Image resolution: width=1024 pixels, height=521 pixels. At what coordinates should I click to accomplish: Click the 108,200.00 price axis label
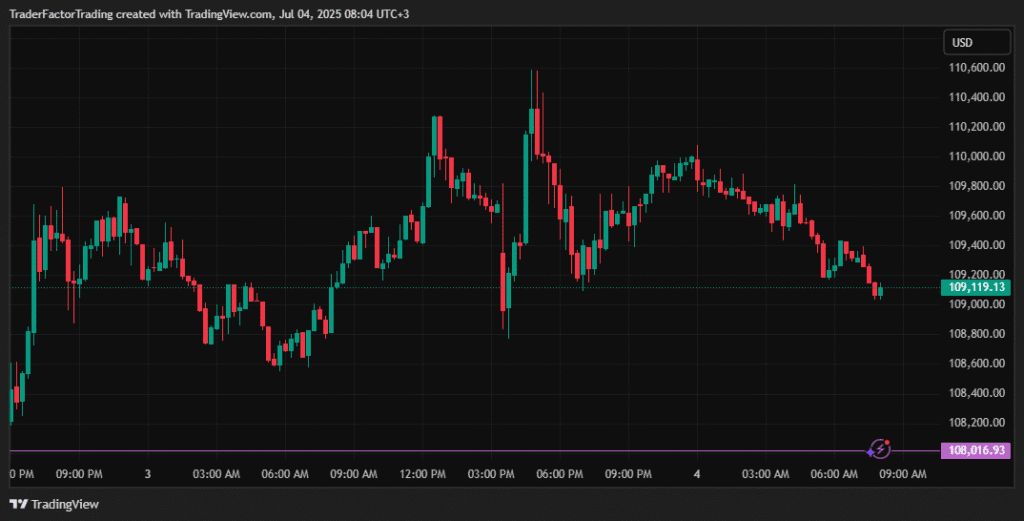[x=976, y=422]
